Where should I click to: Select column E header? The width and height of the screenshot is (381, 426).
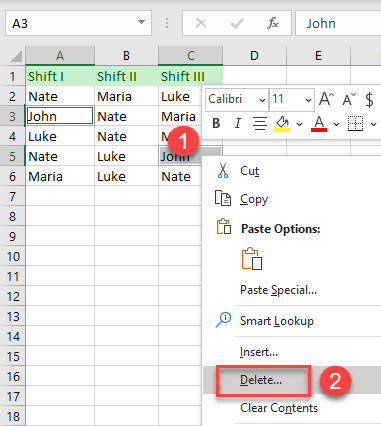click(x=318, y=56)
